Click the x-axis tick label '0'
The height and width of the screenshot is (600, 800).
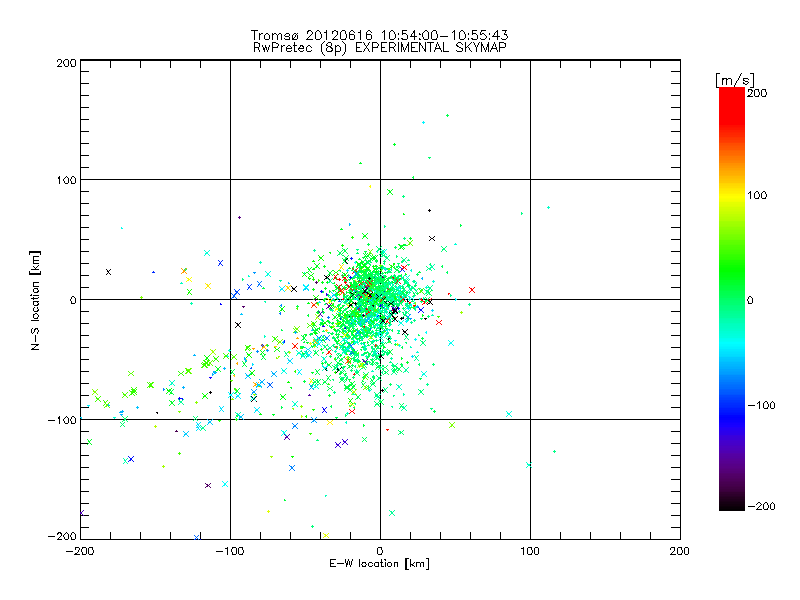click(x=380, y=551)
